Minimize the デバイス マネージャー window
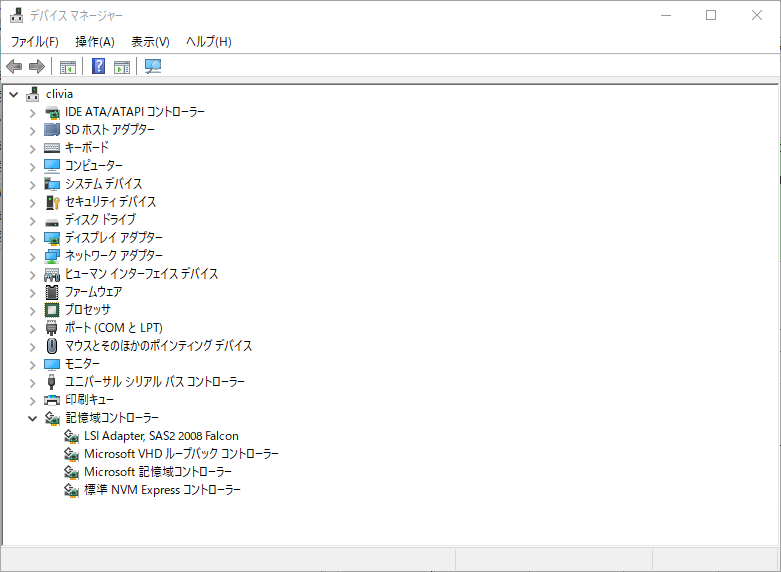The image size is (781, 572). pyautogui.click(x=666, y=15)
